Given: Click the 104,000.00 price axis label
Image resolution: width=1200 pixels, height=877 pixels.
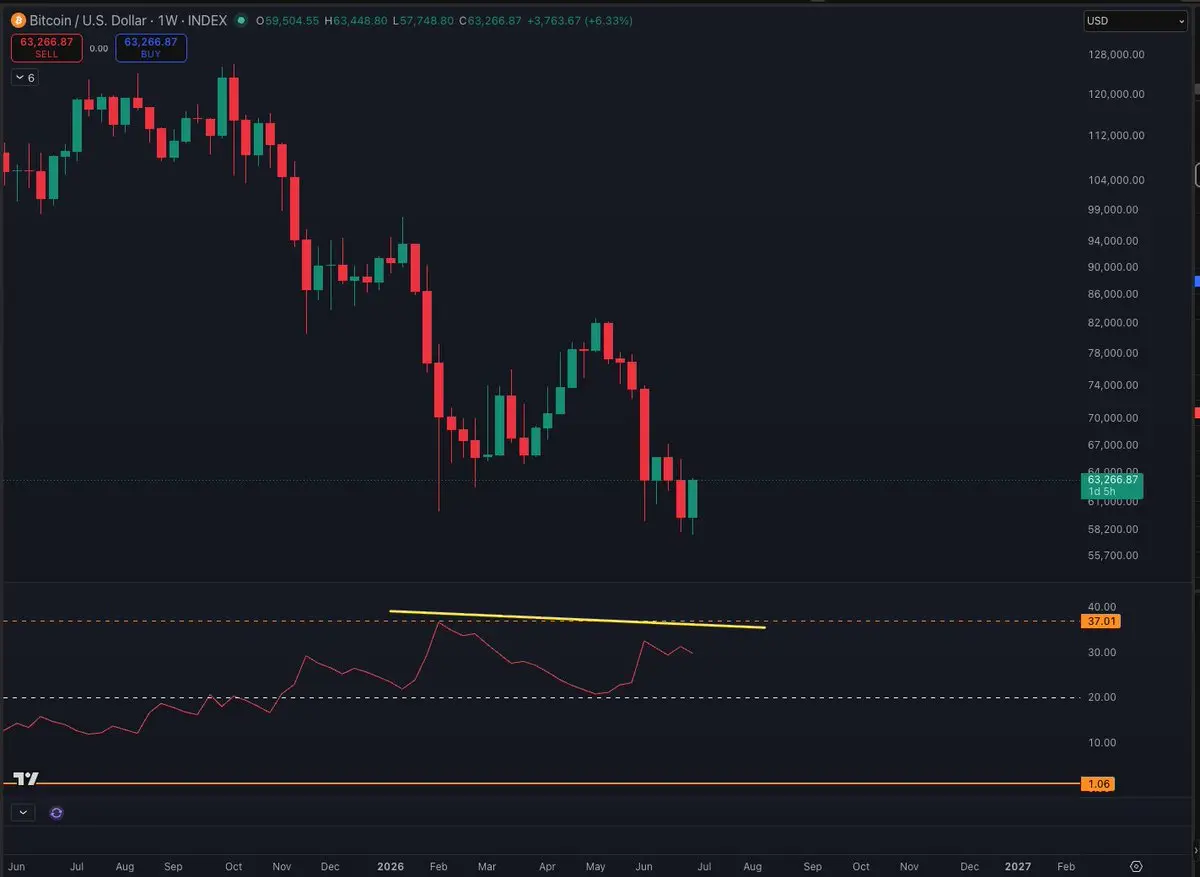Looking at the screenshot, I should pyautogui.click(x=1116, y=180).
